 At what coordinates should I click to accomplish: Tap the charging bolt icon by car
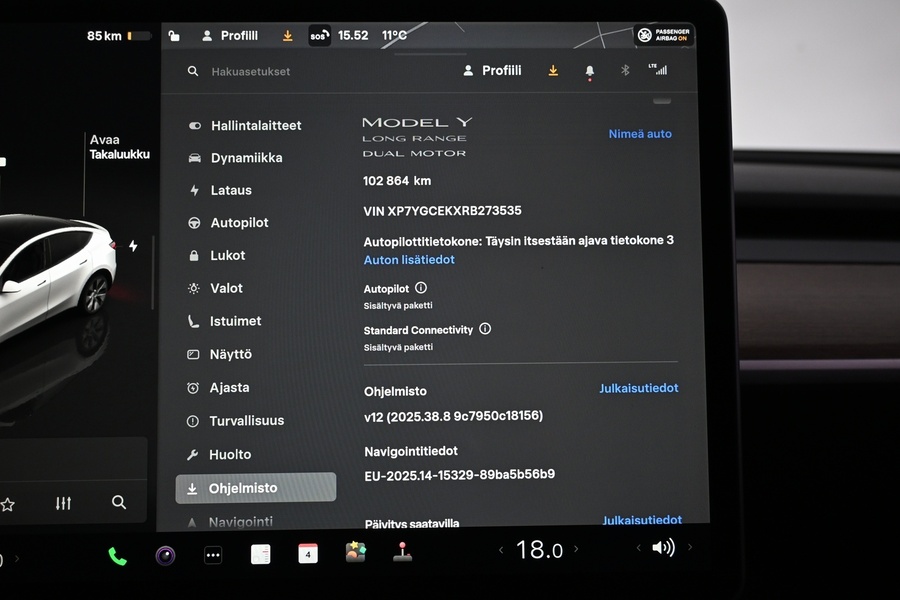pos(133,246)
